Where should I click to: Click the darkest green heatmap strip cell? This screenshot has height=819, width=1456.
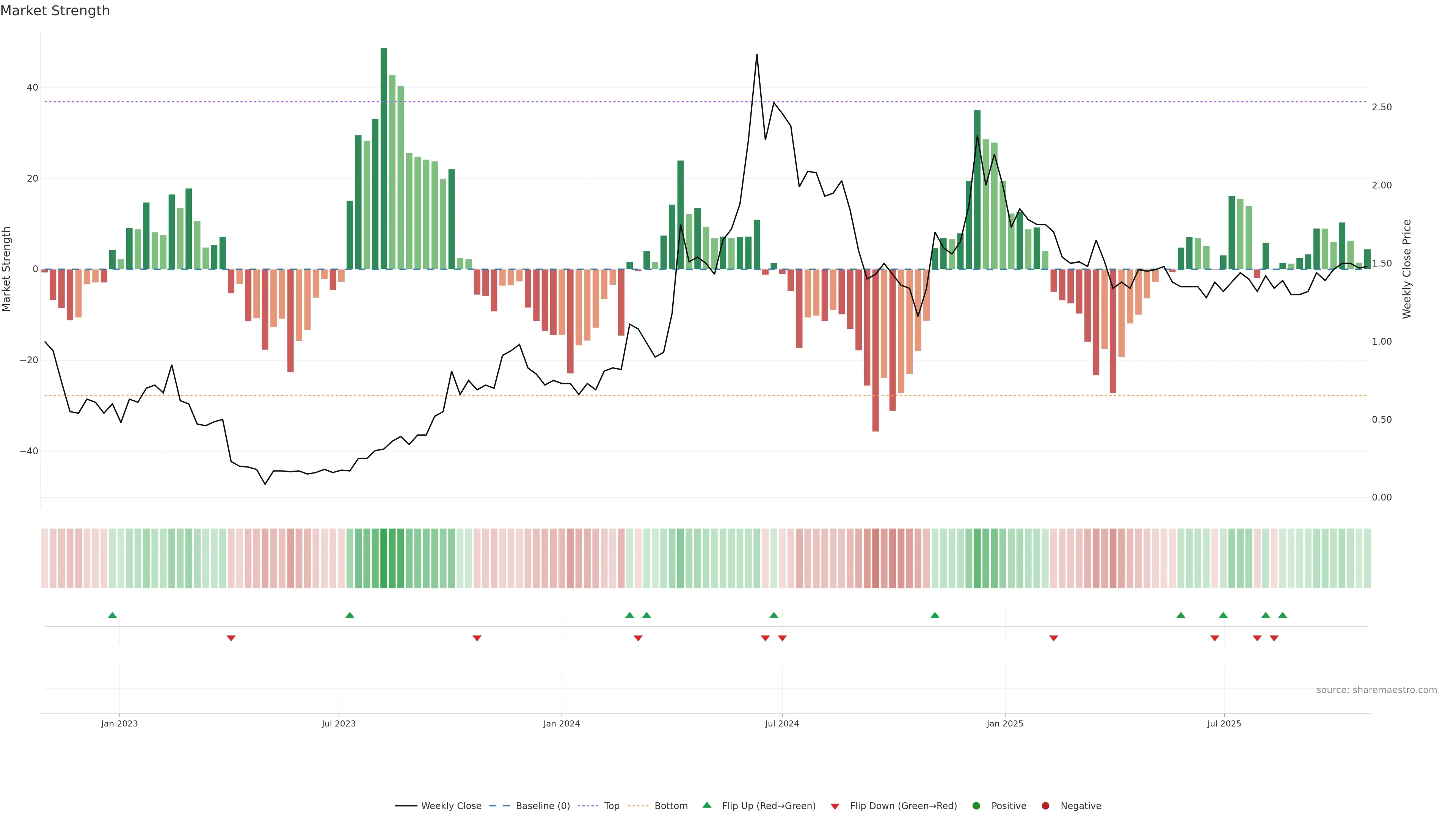pyautogui.click(x=384, y=559)
